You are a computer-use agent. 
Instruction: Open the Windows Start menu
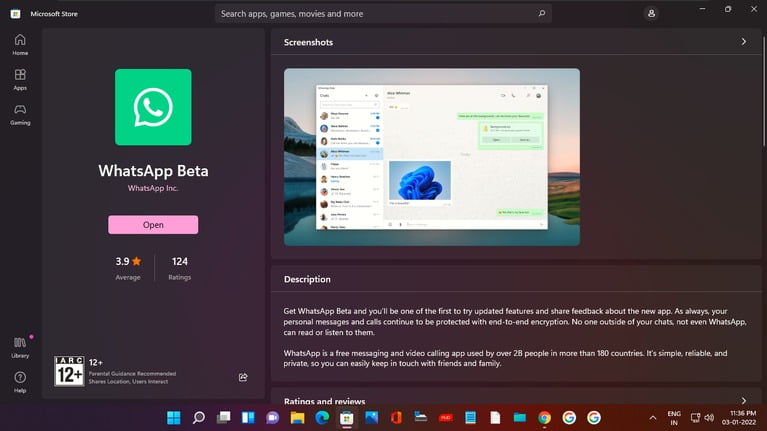(x=174, y=417)
